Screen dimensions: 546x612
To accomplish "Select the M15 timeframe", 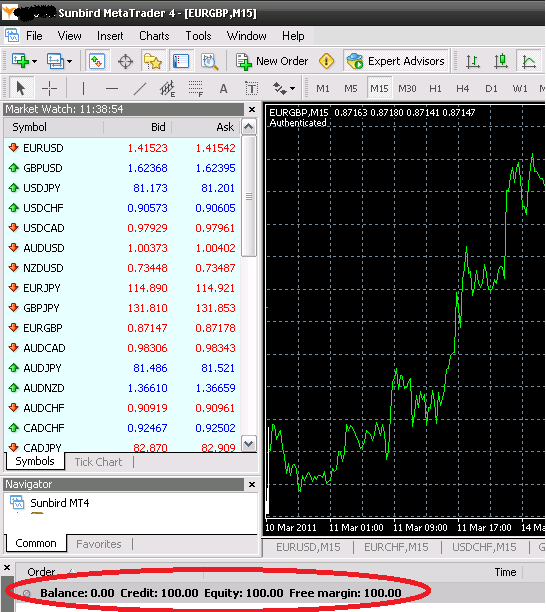I will 379,89.
